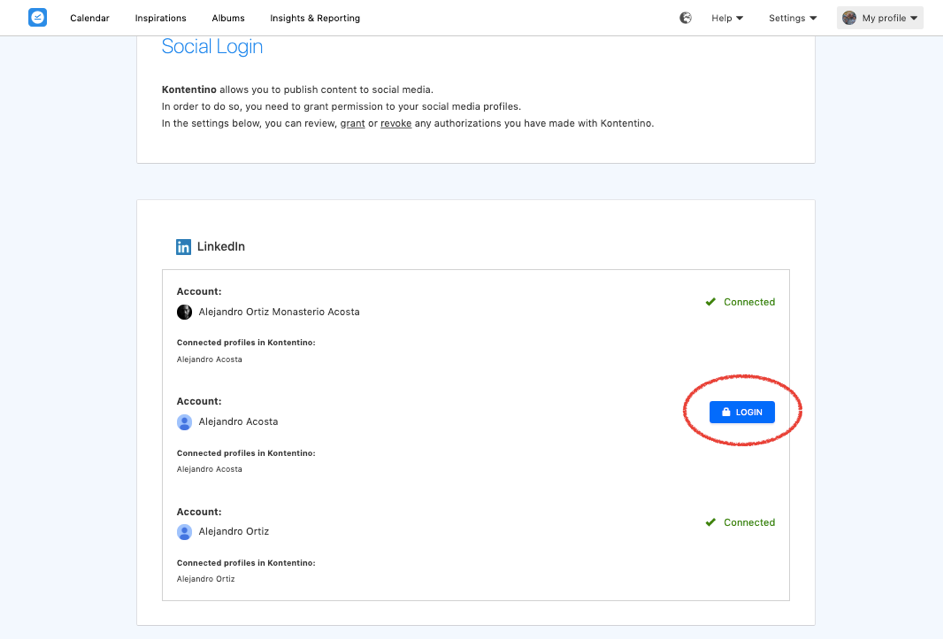Viewport: 943px width, 639px height.
Task: Expand the Settings dropdown
Action: point(793,18)
